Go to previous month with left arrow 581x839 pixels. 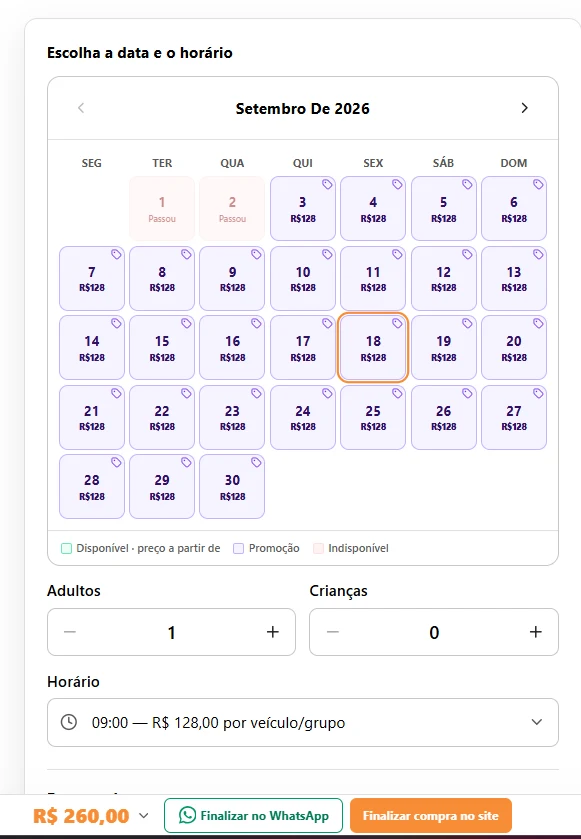pyautogui.click(x=81, y=108)
